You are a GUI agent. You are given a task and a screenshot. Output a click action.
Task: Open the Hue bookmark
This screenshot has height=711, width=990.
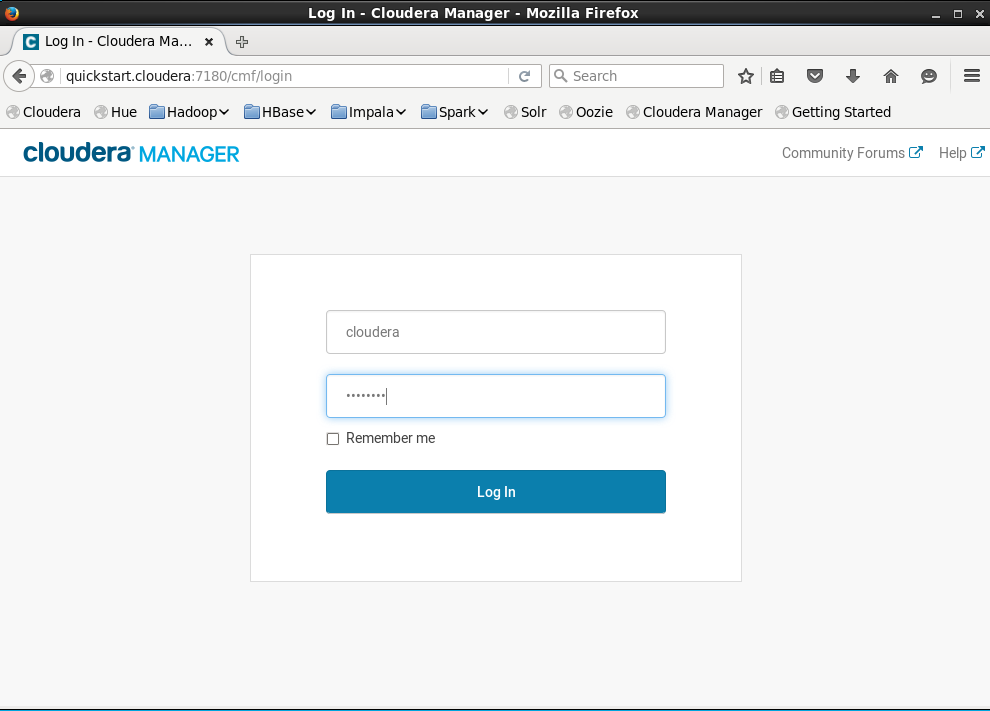116,112
